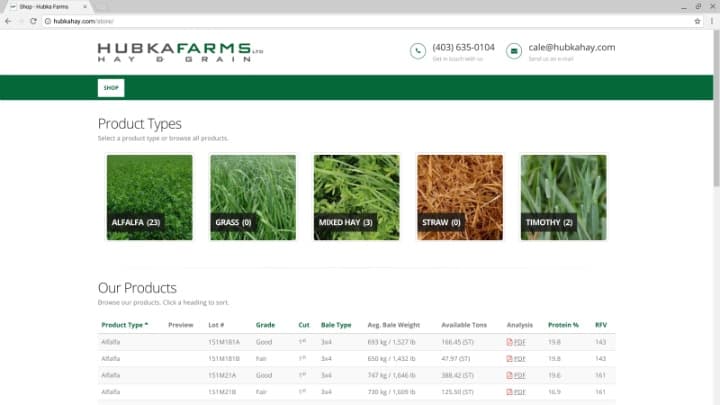
Task: Reload the page with the browser refresh icon
Action: tap(33, 20)
